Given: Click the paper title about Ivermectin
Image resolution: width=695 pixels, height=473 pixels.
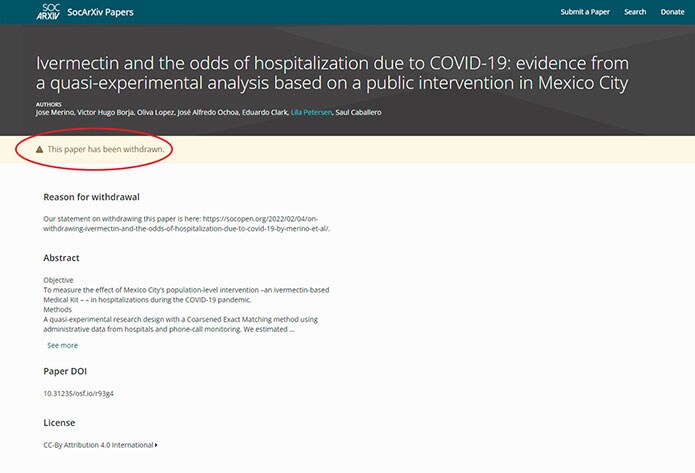Looking at the screenshot, I should click(332, 73).
